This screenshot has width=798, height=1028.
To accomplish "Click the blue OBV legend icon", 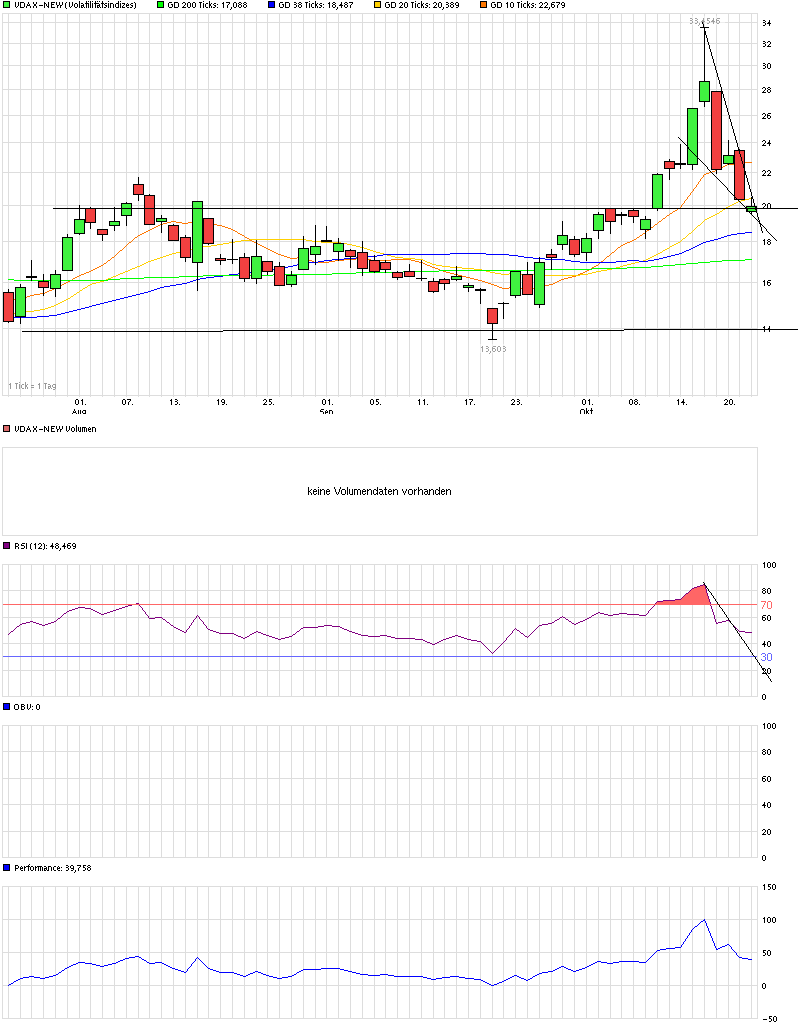I will coord(7,707).
